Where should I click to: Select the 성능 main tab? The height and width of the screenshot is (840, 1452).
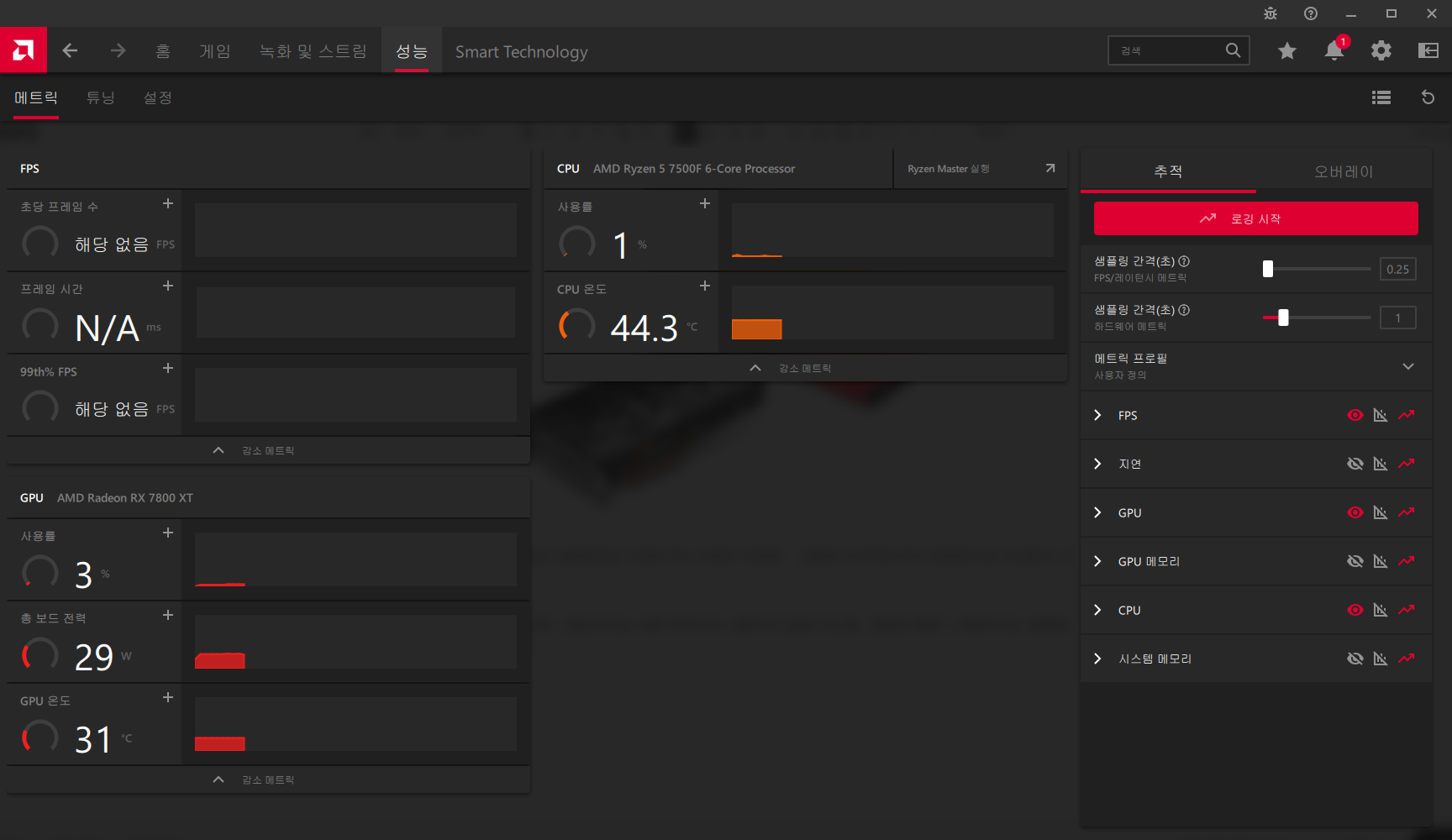click(x=412, y=51)
